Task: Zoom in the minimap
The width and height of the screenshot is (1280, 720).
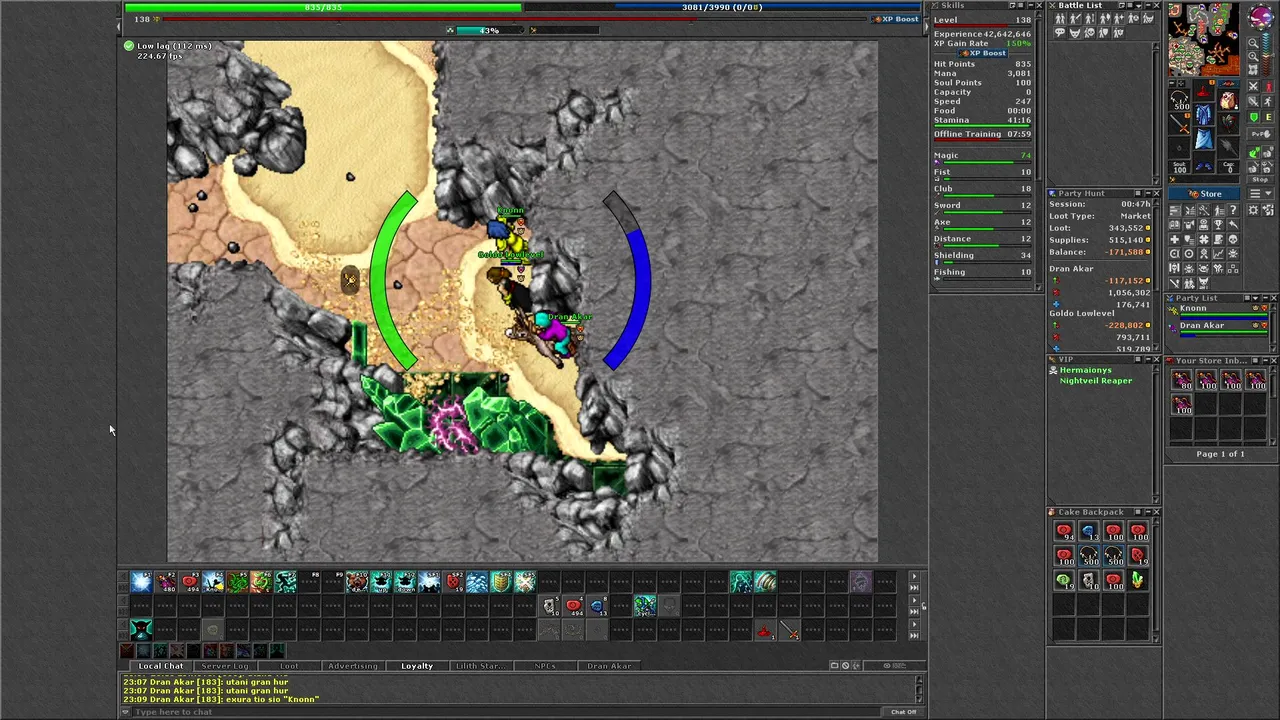Action: point(1253,56)
